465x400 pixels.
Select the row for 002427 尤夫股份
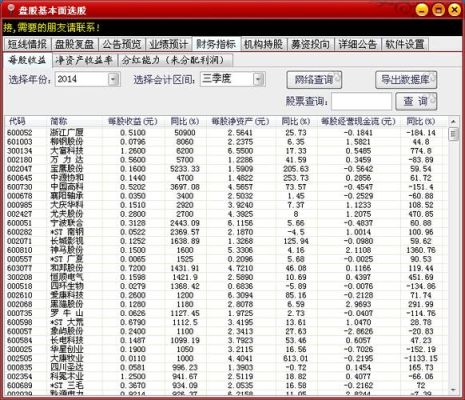pyautogui.click(x=226, y=214)
